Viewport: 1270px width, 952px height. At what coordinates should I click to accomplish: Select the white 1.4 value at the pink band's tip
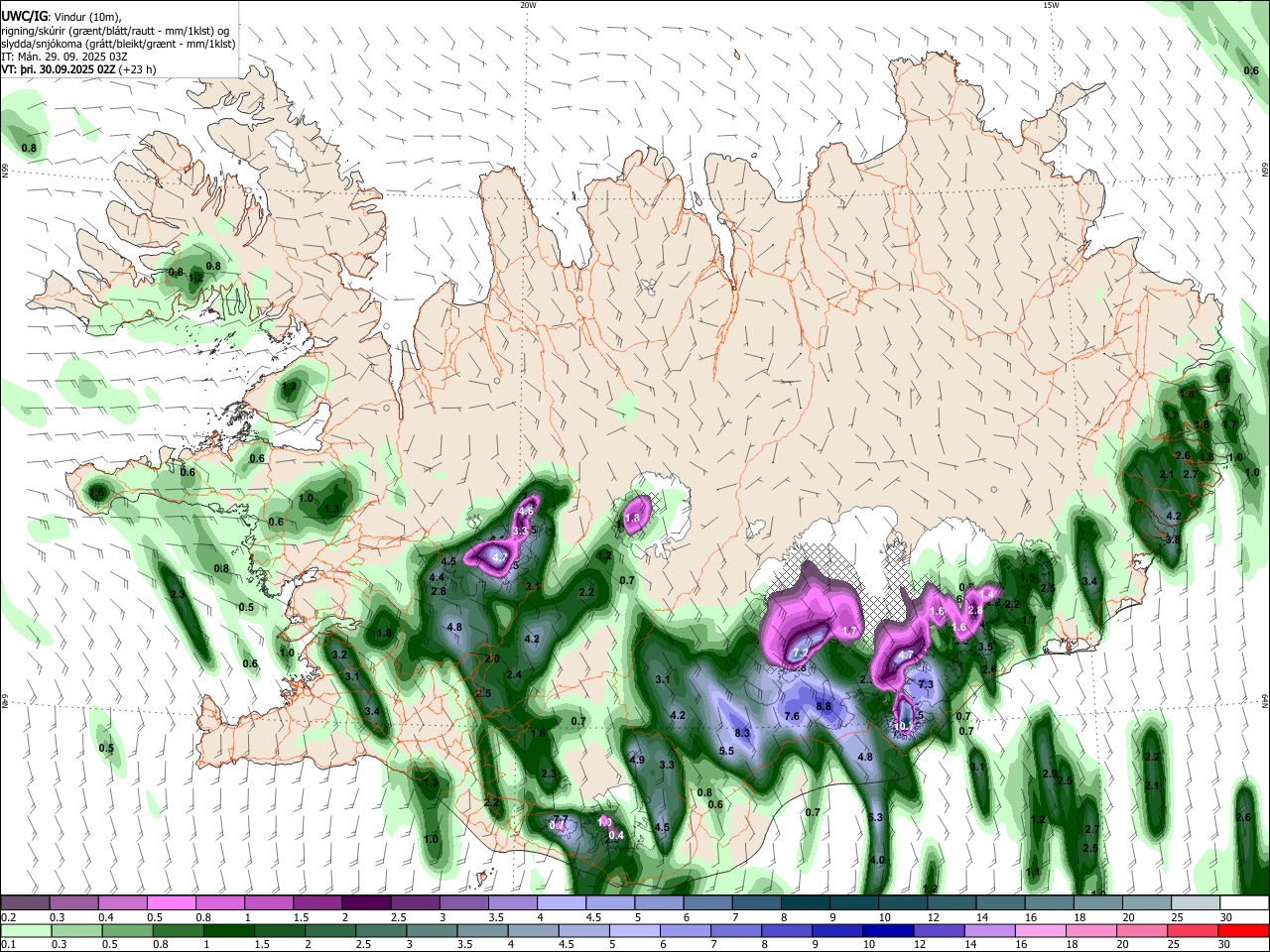[x=987, y=594]
